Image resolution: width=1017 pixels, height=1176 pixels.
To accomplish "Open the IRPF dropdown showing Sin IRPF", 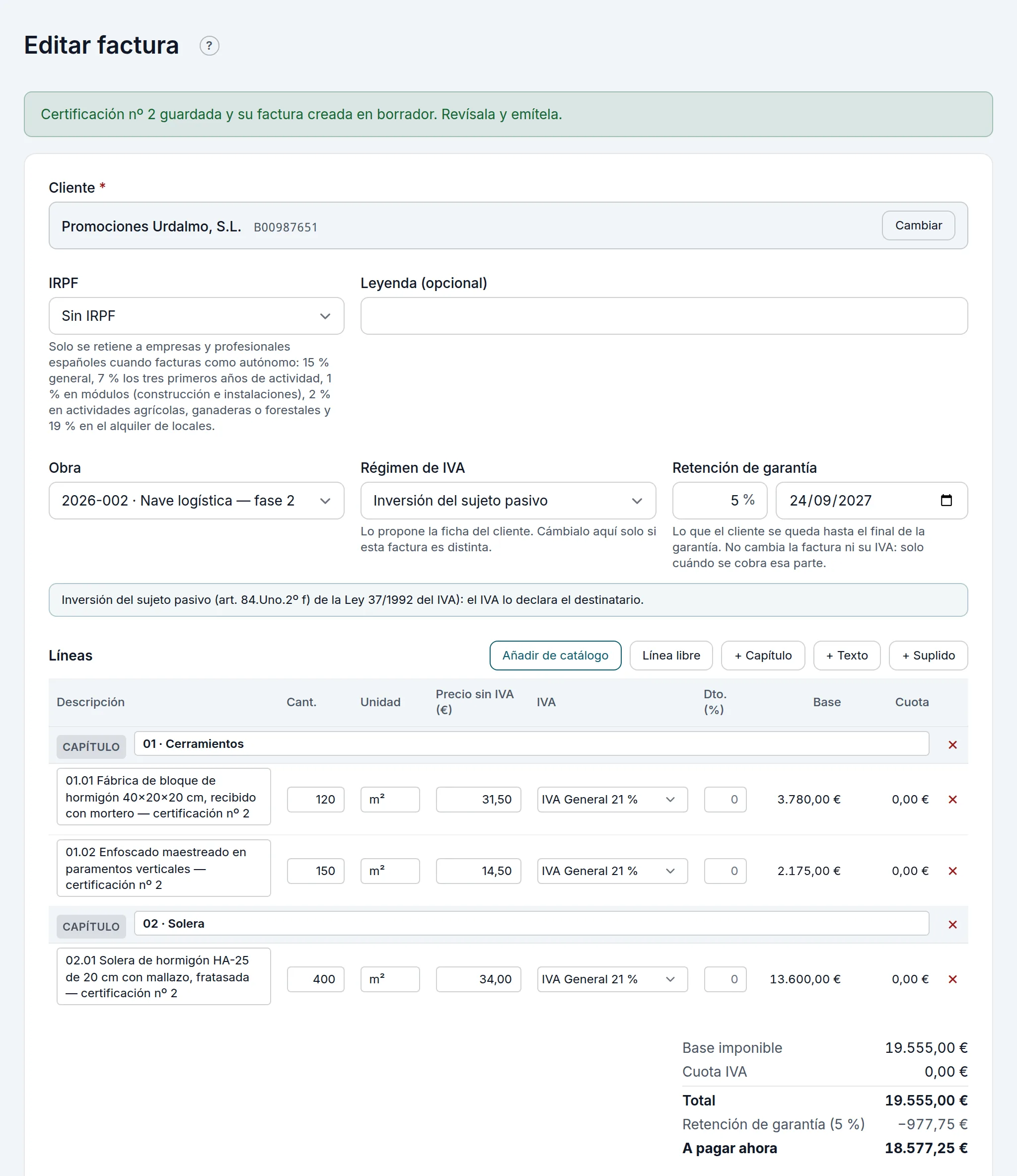I will click(196, 315).
